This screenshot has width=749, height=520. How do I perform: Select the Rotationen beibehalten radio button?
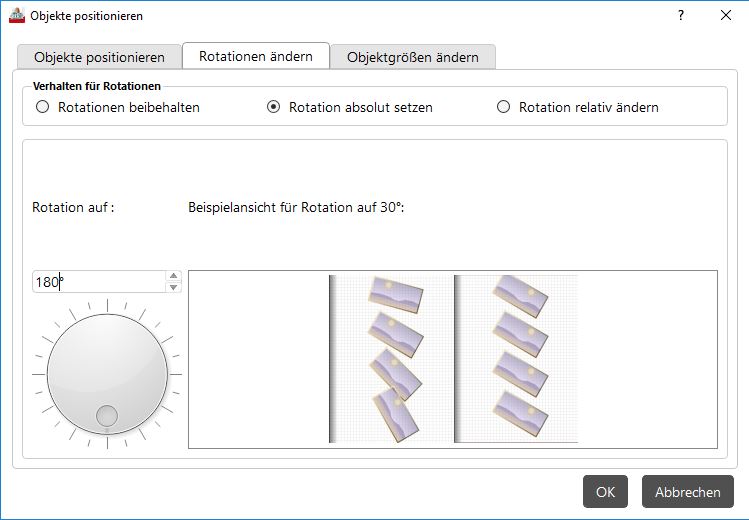pyautogui.click(x=42, y=107)
